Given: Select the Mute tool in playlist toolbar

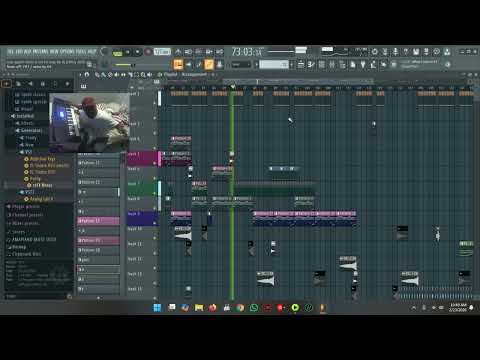Looking at the screenshot, I should 117,75.
